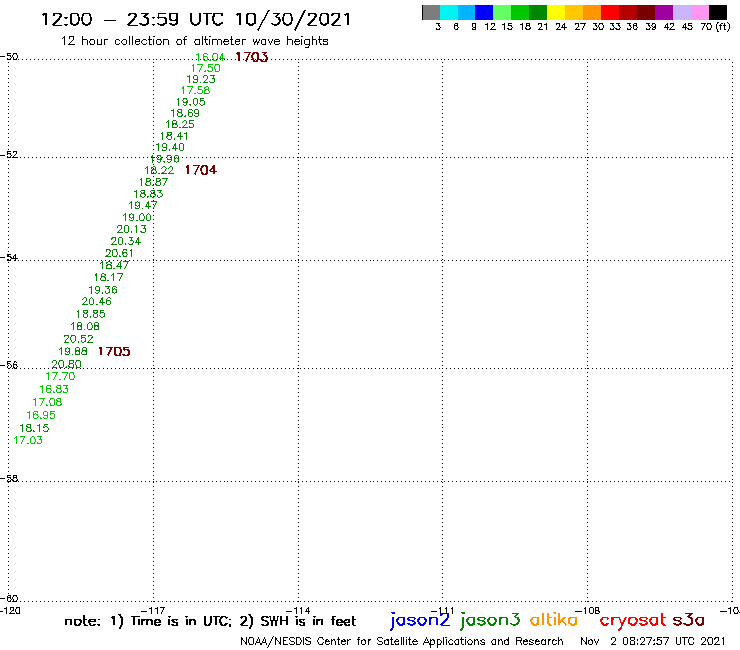Image resolution: width=740 pixels, height=650 pixels.
Task: Click the wave height value 18.85
Action: [91, 314]
